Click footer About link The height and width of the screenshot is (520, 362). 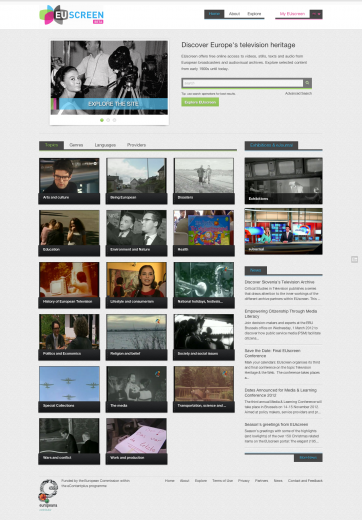pos(184,481)
